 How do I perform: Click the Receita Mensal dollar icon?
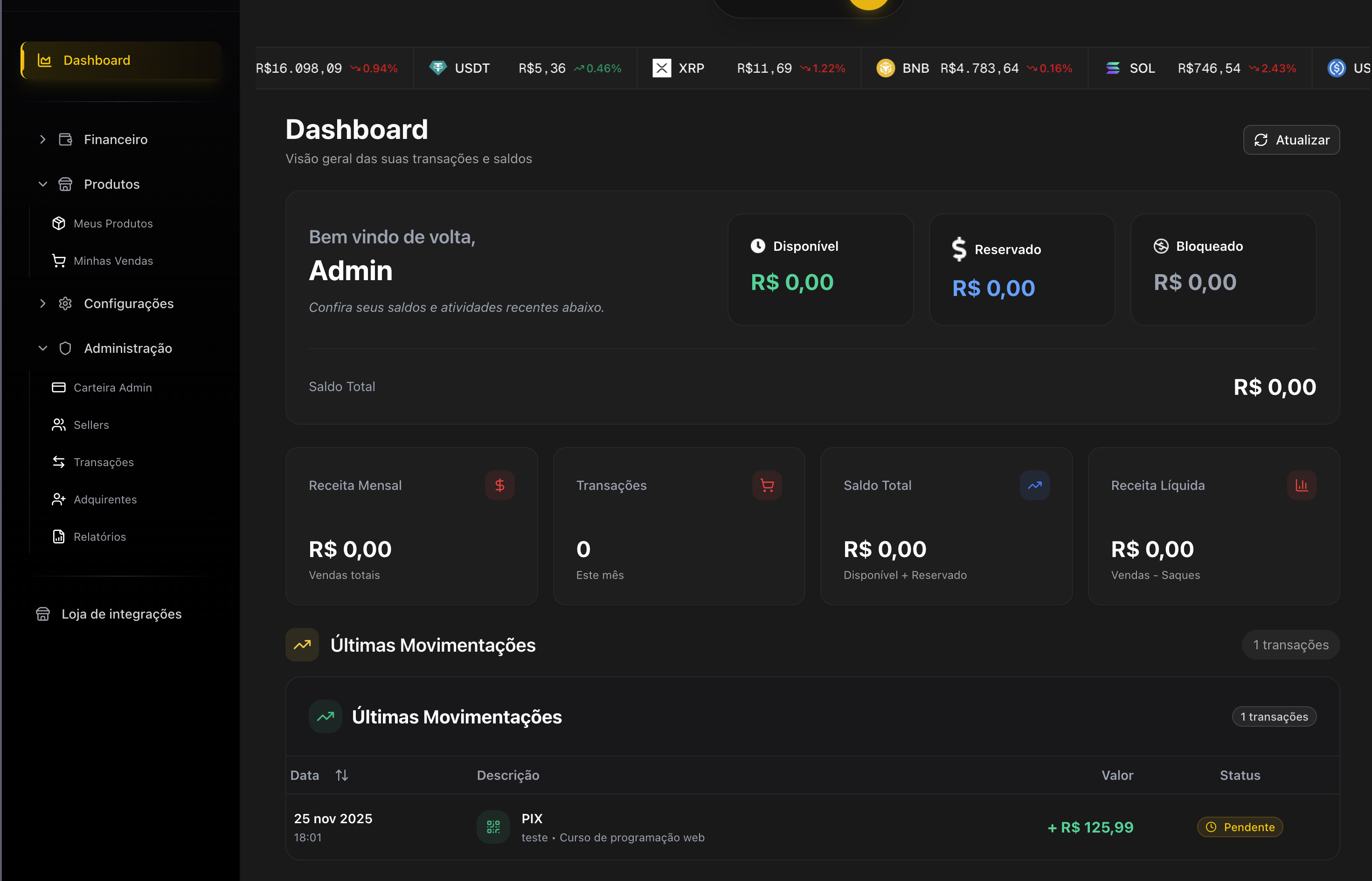tap(499, 485)
